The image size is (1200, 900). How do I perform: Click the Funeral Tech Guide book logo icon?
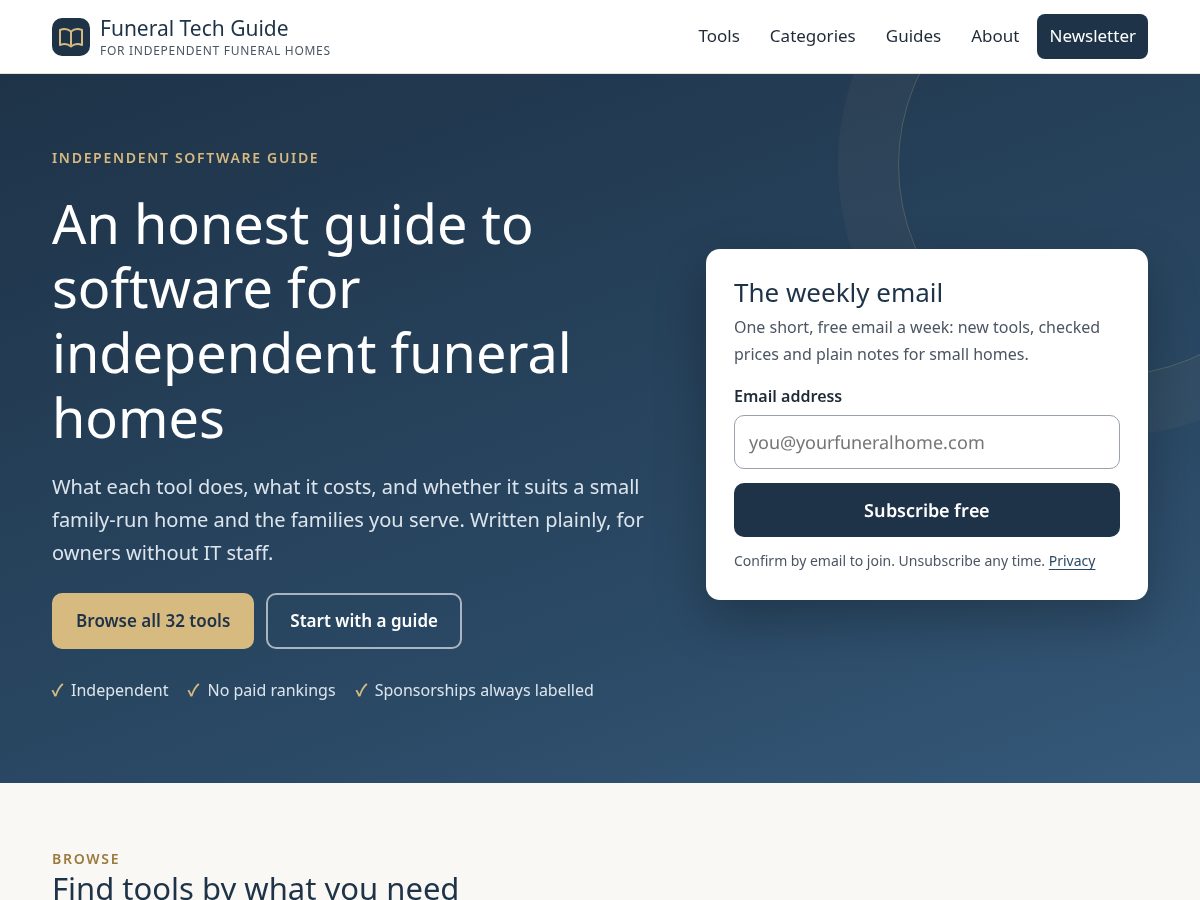(71, 37)
